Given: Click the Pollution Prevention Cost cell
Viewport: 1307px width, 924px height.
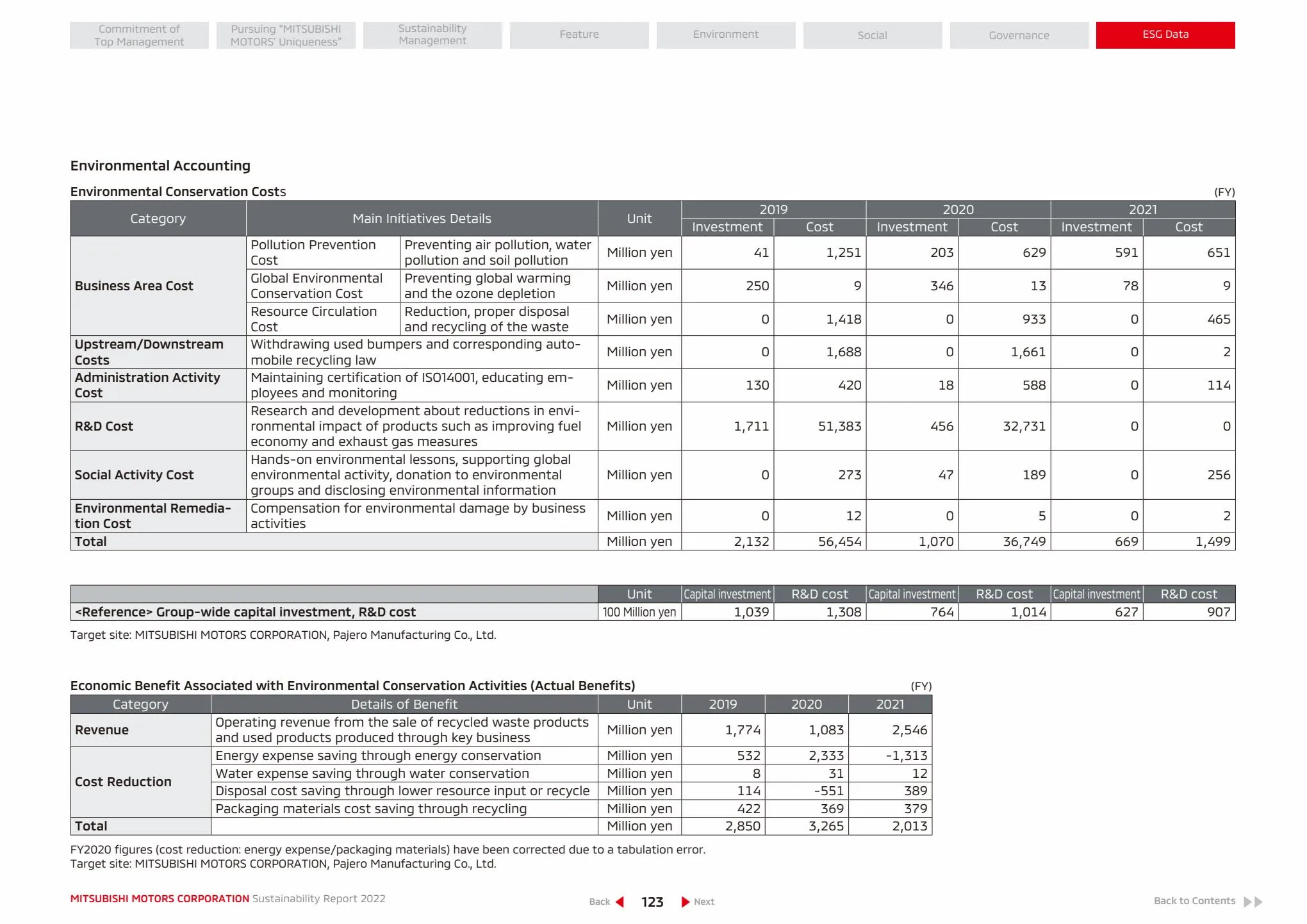Looking at the screenshot, I should tap(324, 252).
